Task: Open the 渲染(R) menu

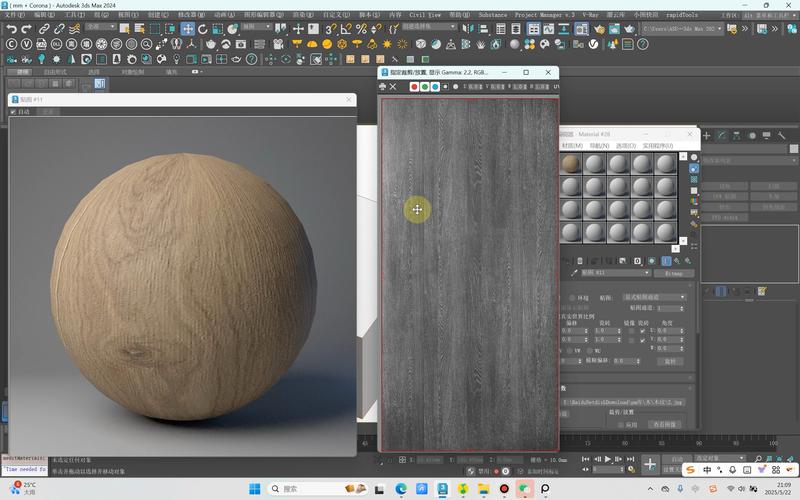Action: 304,15
